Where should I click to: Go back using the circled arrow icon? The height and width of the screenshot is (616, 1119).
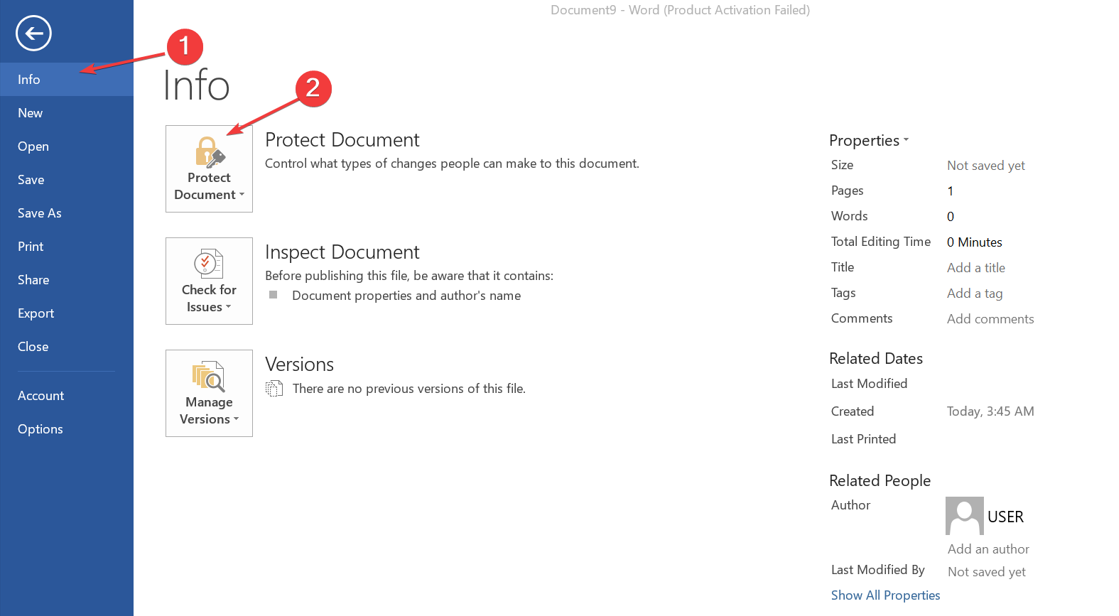(34, 34)
